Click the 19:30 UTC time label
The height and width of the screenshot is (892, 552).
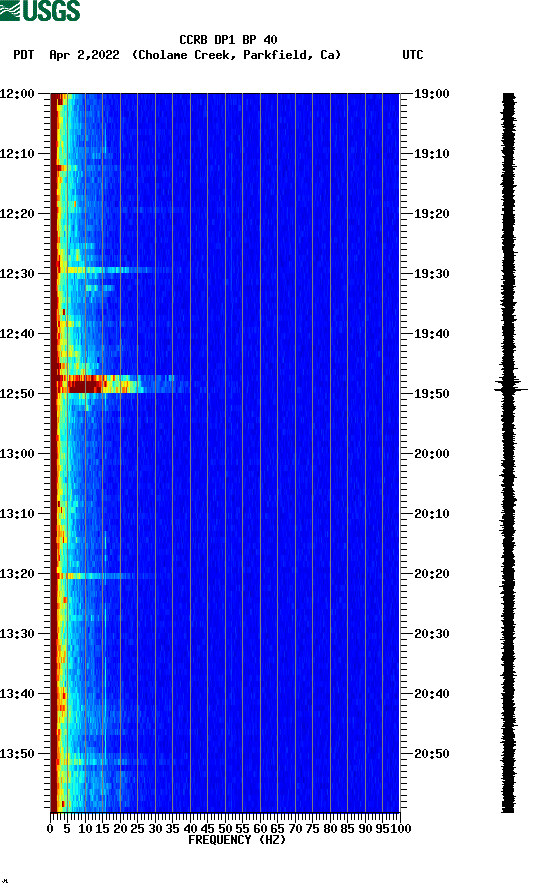[x=431, y=274]
